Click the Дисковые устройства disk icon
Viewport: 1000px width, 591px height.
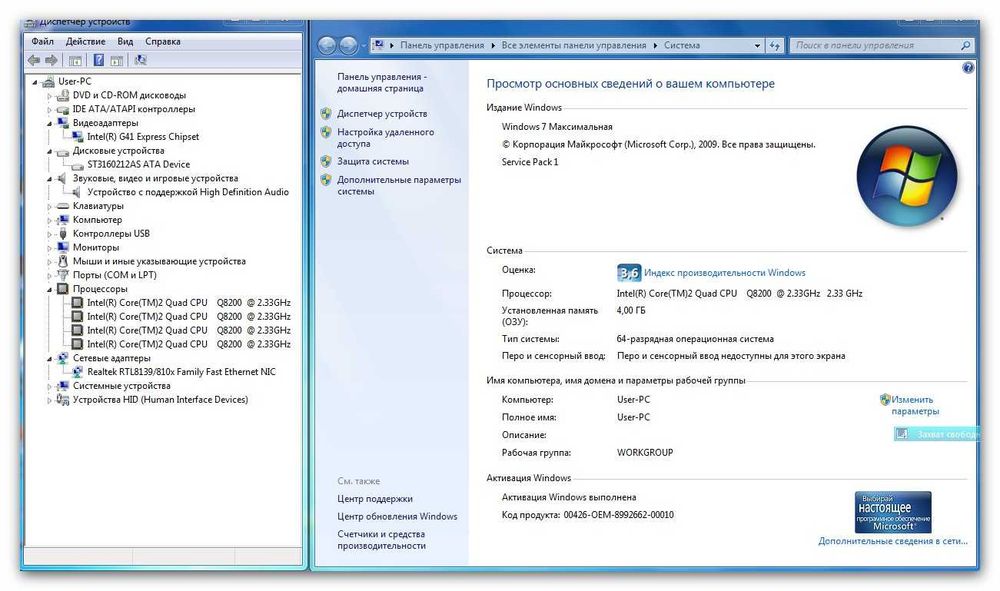point(62,151)
